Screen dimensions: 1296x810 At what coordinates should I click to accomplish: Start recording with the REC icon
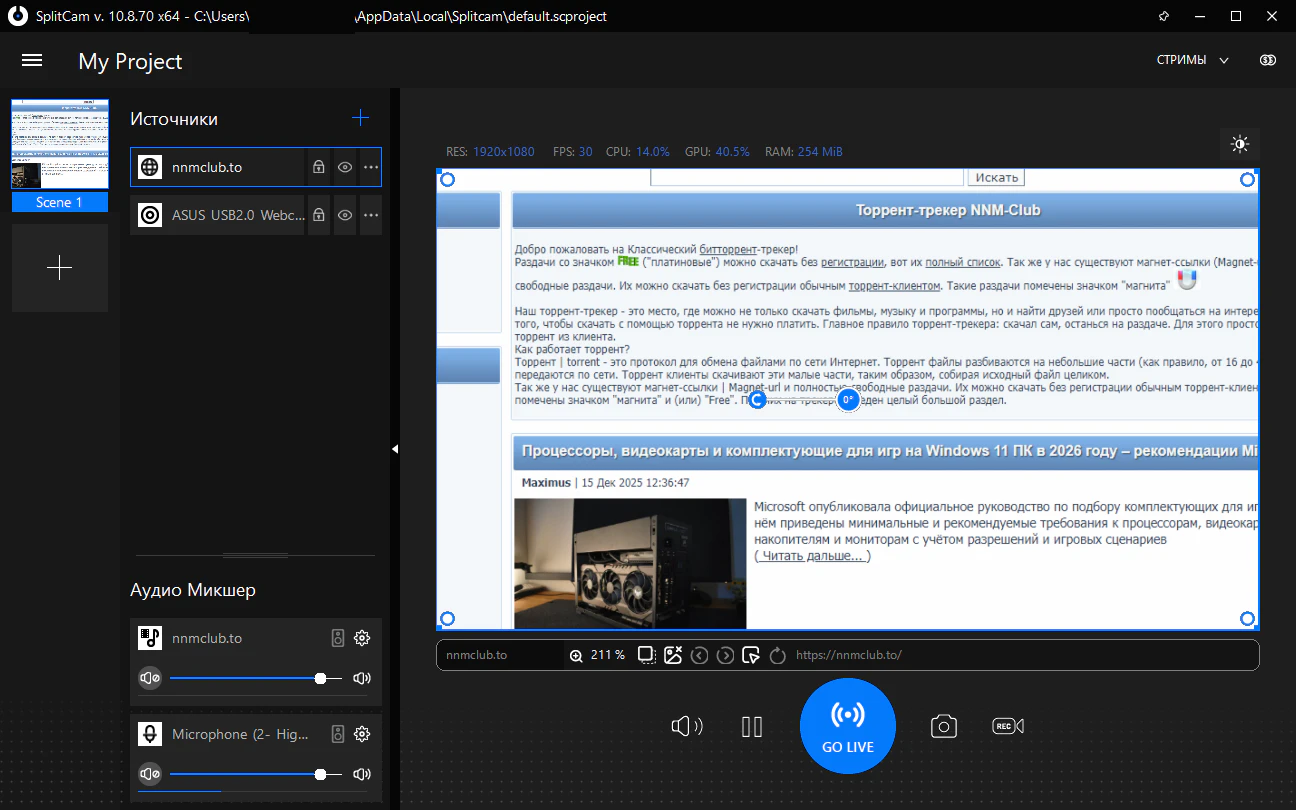point(1007,727)
